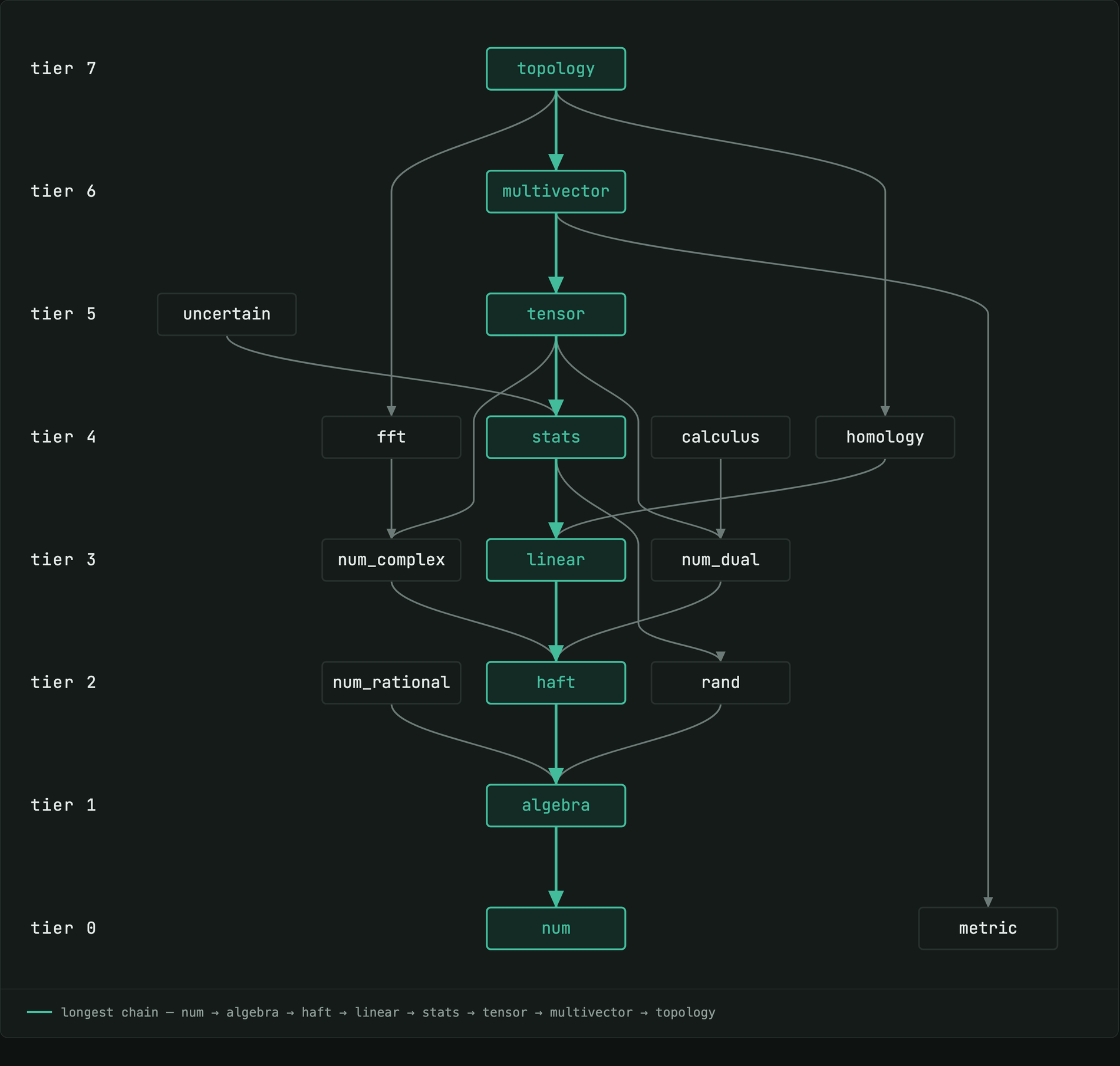Viewport: 1120px width, 1066px height.
Task: Click the green legend line swatch
Action: point(39,1012)
